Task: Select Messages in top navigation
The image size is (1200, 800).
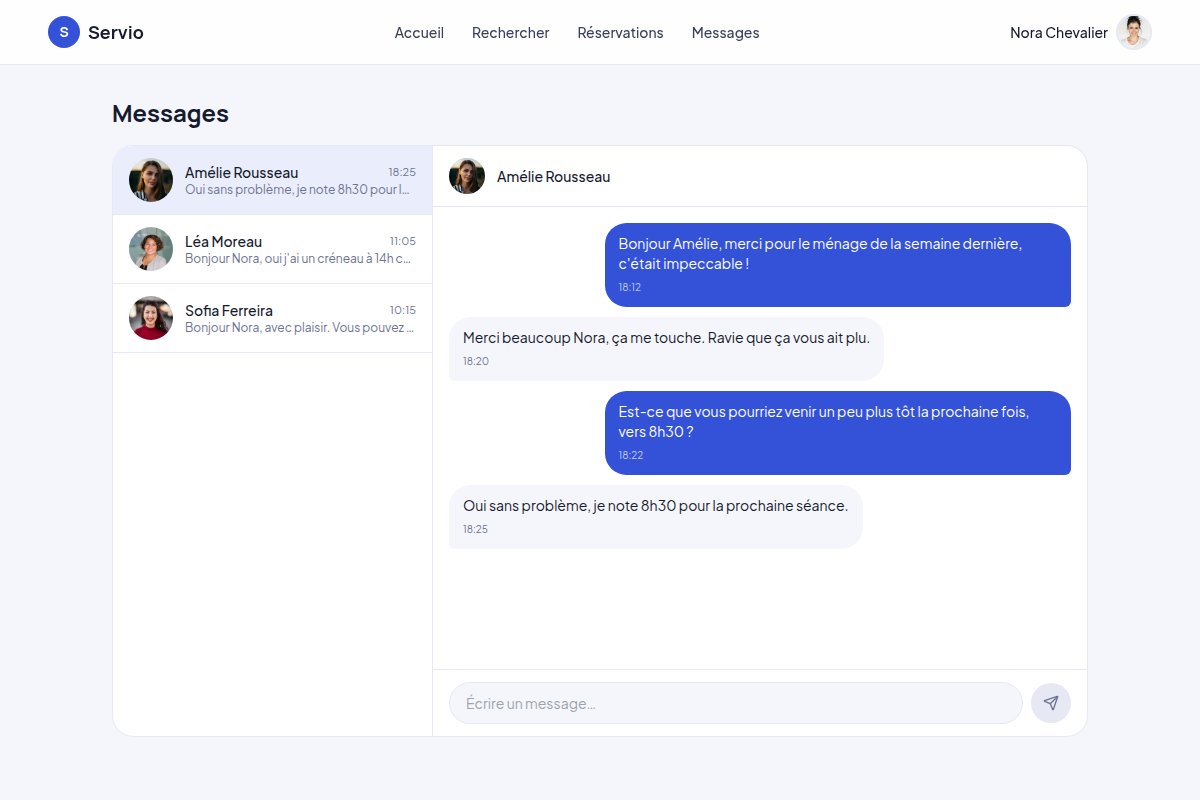Action: click(725, 33)
